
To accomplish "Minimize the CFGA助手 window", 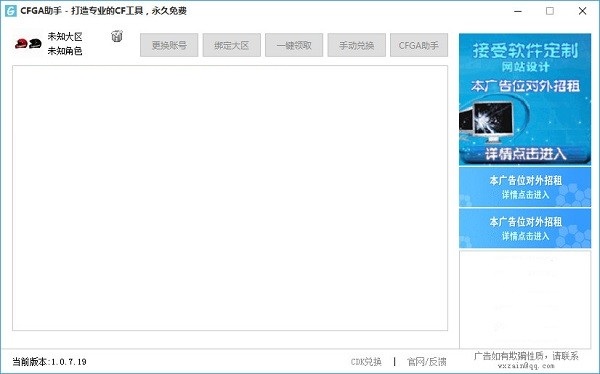I will click(x=518, y=11).
